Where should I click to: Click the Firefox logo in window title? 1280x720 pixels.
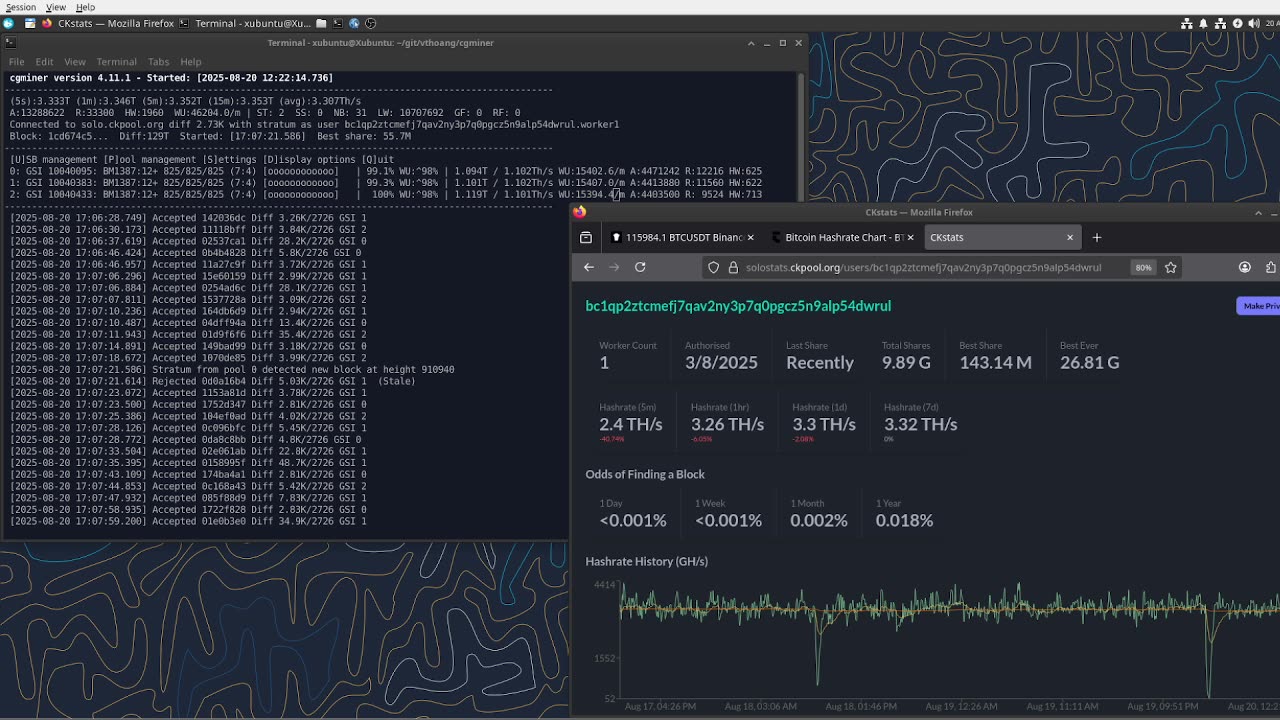pyautogui.click(x=579, y=212)
